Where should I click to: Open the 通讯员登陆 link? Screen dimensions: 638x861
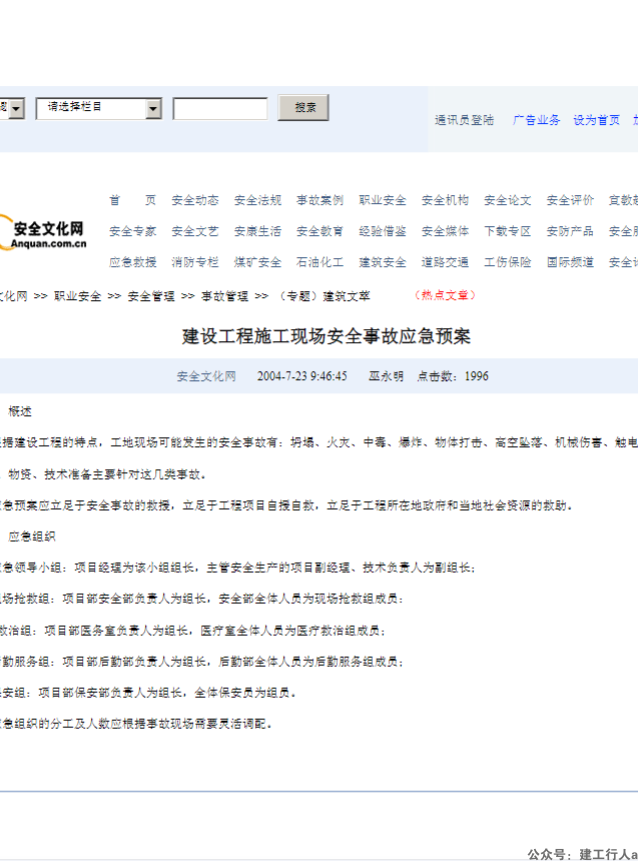click(x=464, y=120)
